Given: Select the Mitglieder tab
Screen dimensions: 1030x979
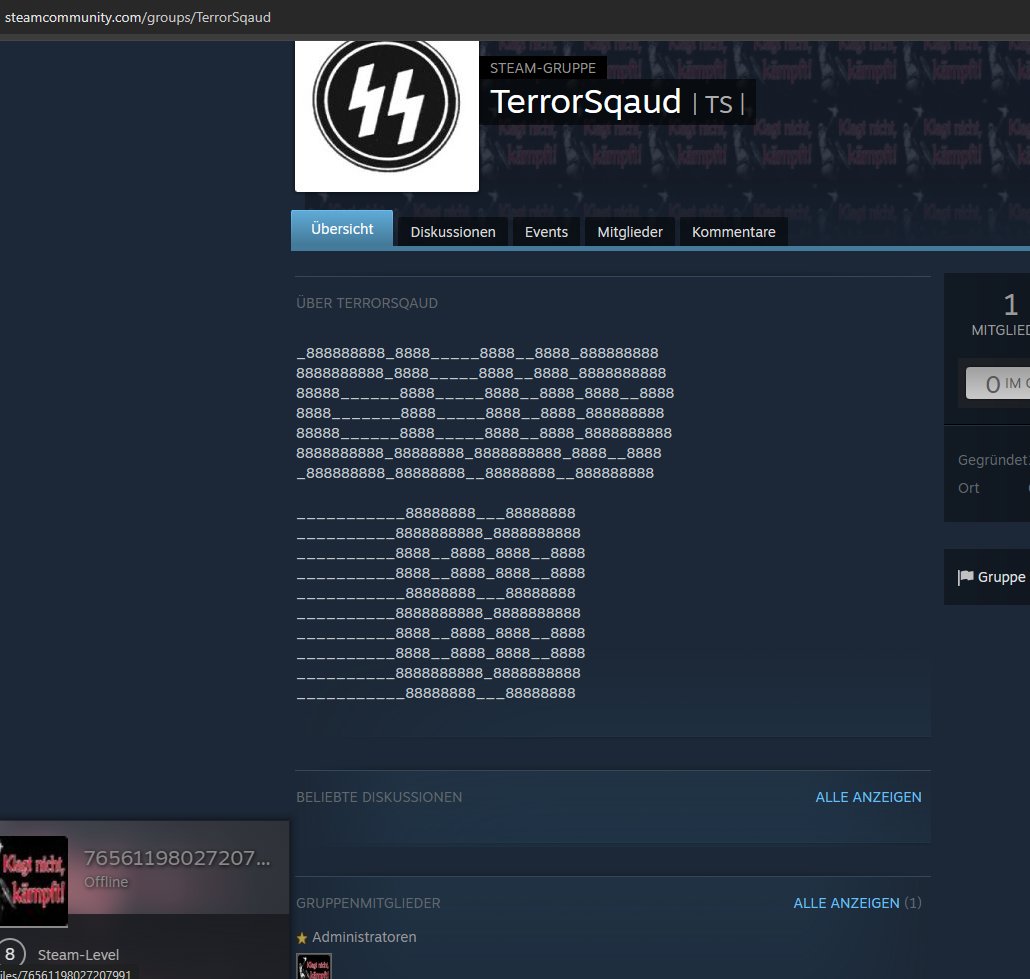Looking at the screenshot, I should click(x=630, y=232).
